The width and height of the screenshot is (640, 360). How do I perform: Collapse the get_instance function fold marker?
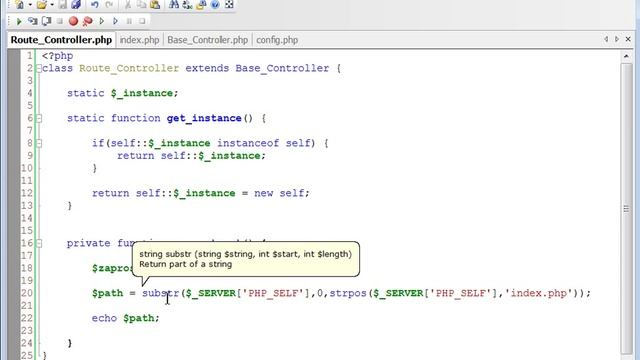pyautogui.click(x=39, y=119)
